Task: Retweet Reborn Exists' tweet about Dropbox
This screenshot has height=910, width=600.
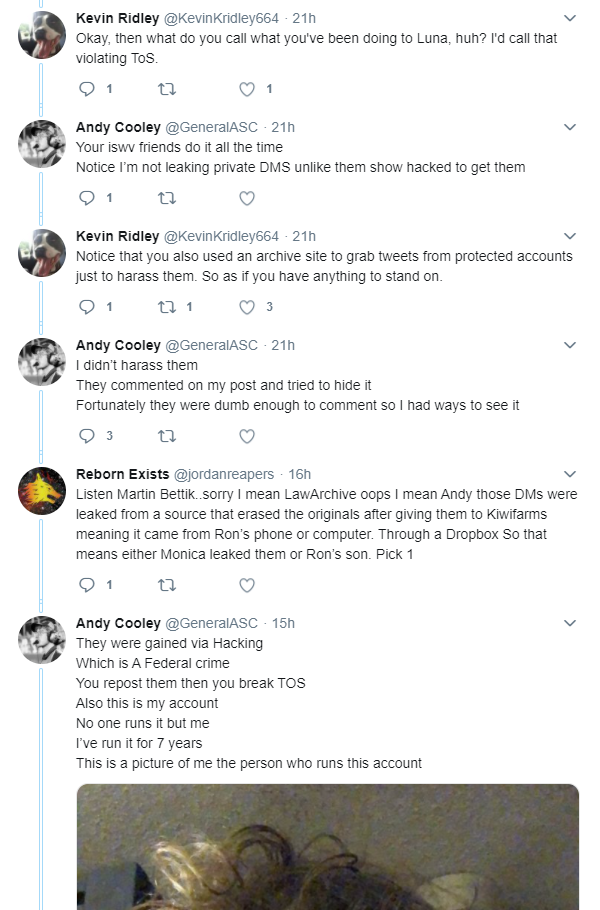Action: point(167,585)
